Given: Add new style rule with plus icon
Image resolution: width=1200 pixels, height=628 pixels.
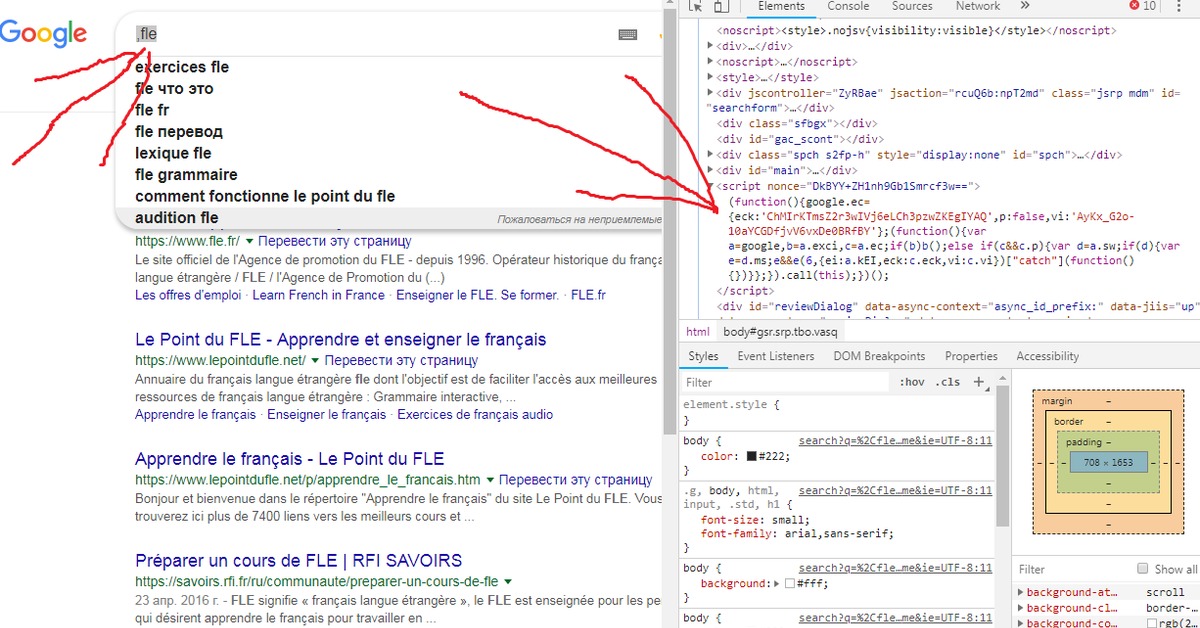Looking at the screenshot, I should 979,382.
